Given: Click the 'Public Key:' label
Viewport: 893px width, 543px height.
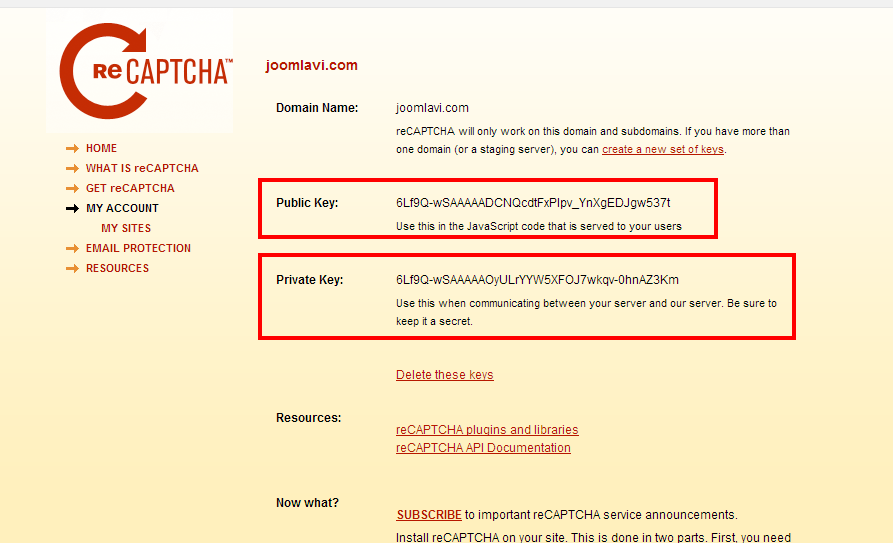Looking at the screenshot, I should (307, 203).
